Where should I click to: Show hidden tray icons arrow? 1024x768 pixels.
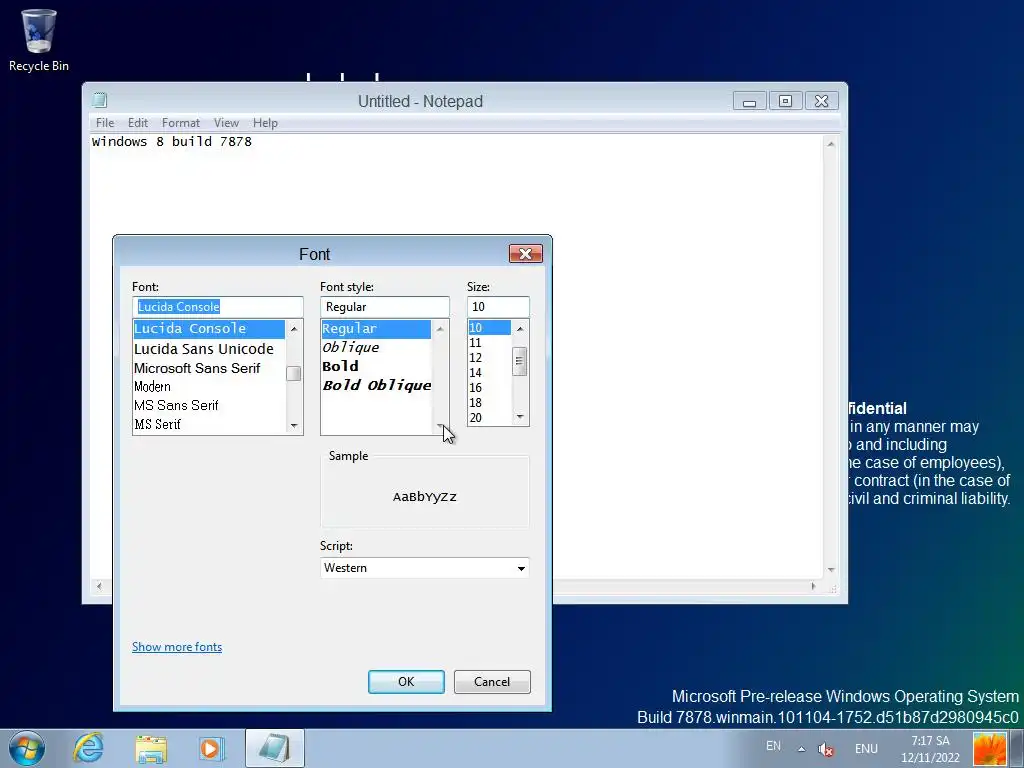pyautogui.click(x=801, y=749)
